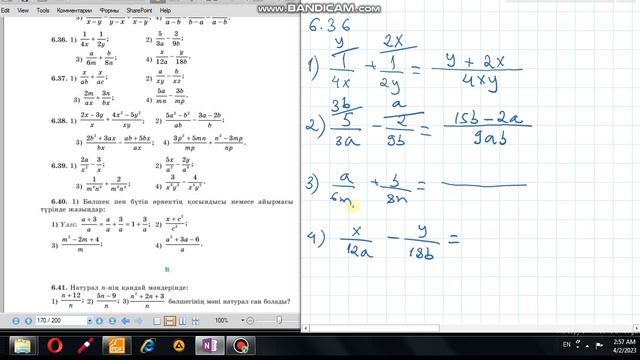The width and height of the screenshot is (640, 360).
Task: Open the SharePoint menu
Action: click(x=139, y=10)
